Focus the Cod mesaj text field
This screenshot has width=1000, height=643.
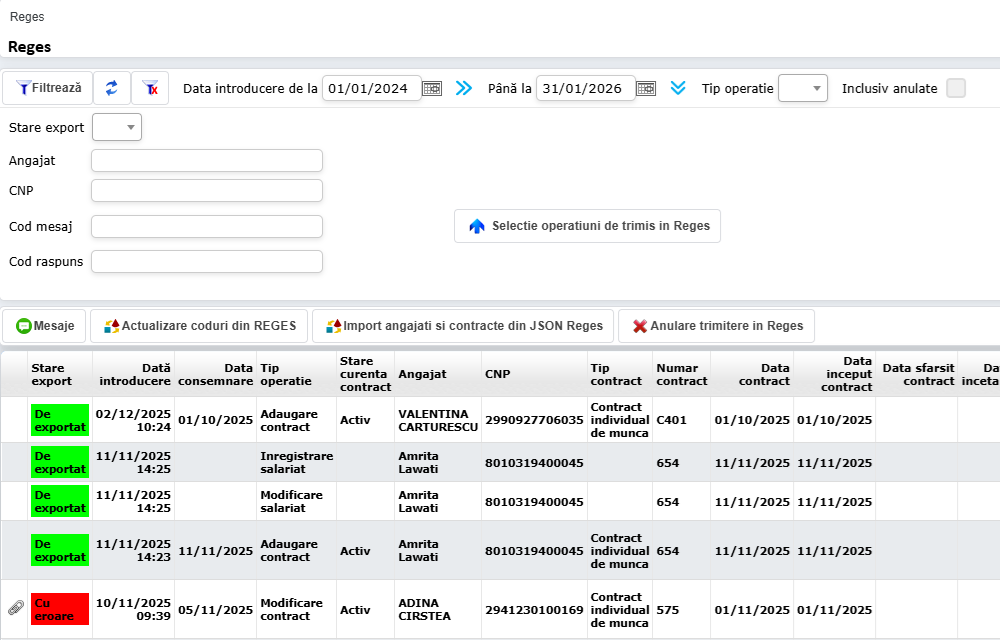pyautogui.click(x=207, y=226)
